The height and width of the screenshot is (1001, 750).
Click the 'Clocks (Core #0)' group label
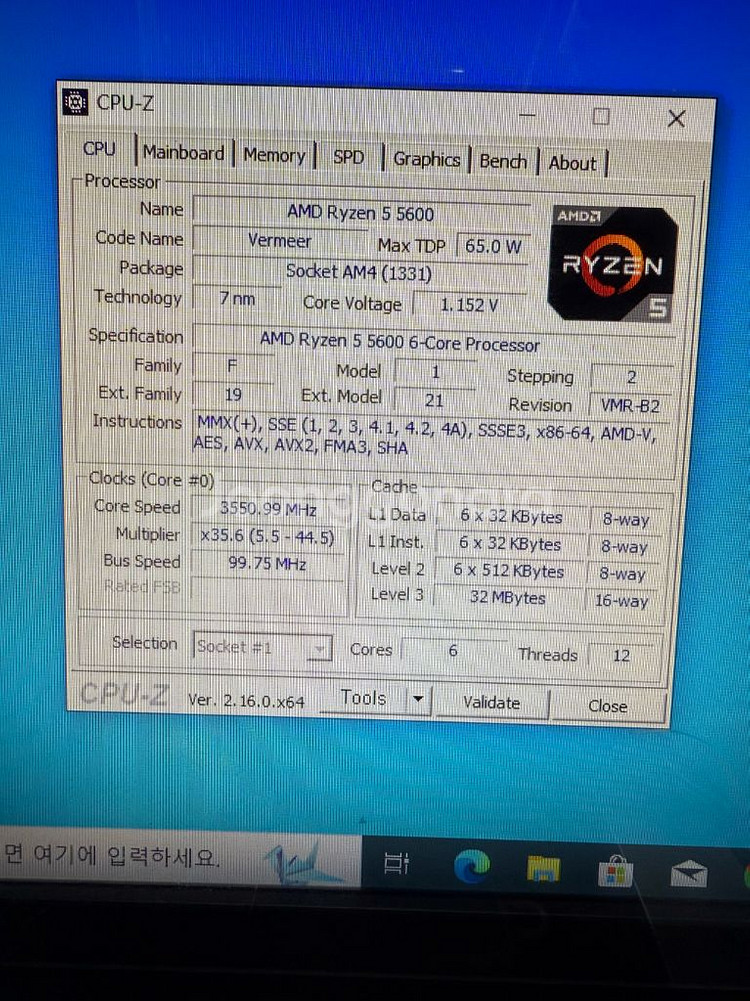[151, 479]
